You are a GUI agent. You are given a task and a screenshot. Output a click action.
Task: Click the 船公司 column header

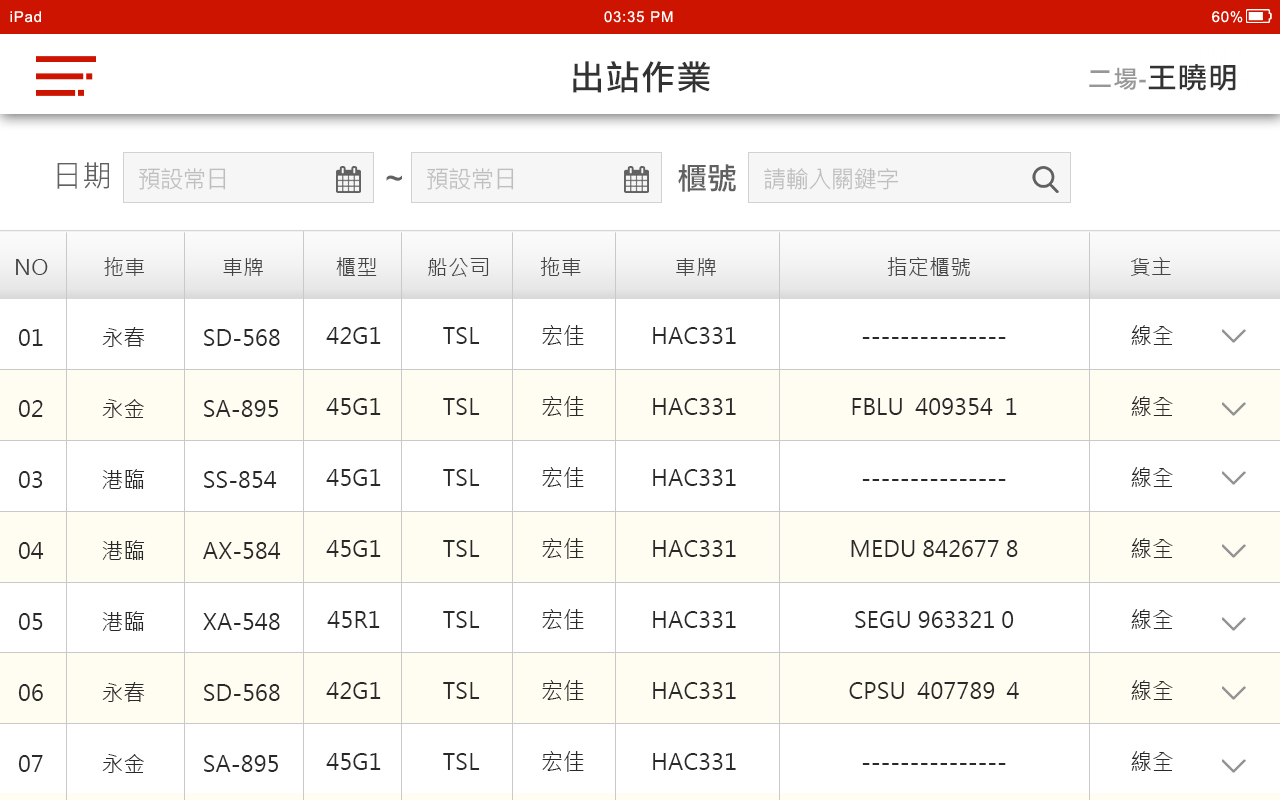tap(459, 267)
